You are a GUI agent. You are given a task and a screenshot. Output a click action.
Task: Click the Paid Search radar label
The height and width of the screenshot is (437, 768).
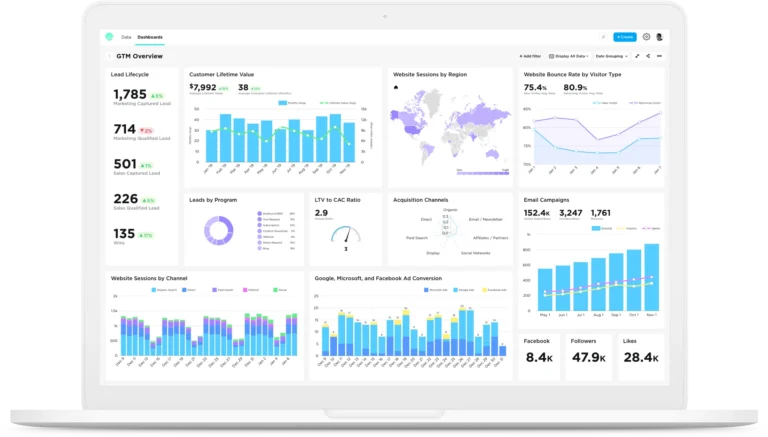[417, 238]
